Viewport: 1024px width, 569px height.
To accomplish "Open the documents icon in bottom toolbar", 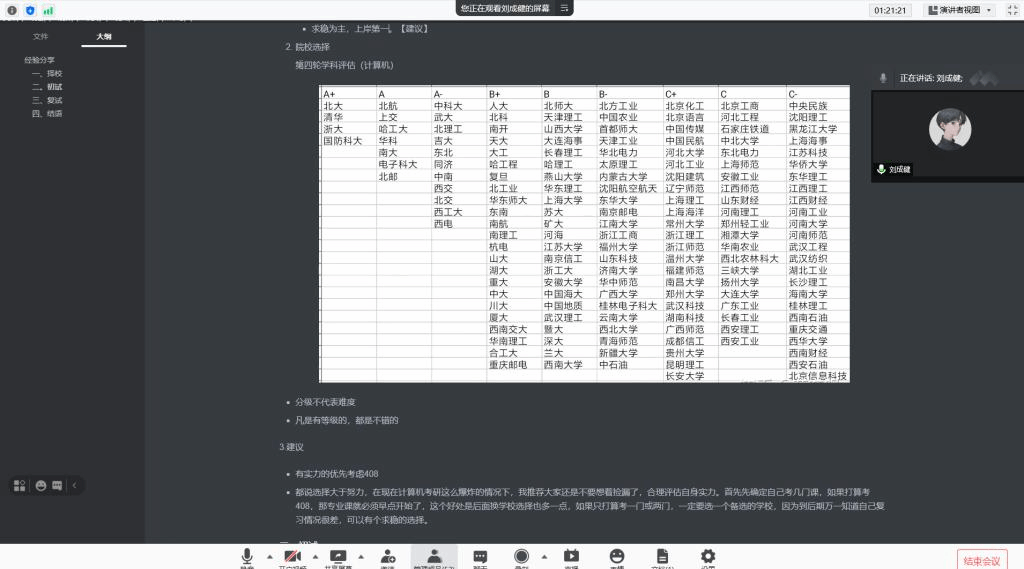I will (x=662, y=556).
